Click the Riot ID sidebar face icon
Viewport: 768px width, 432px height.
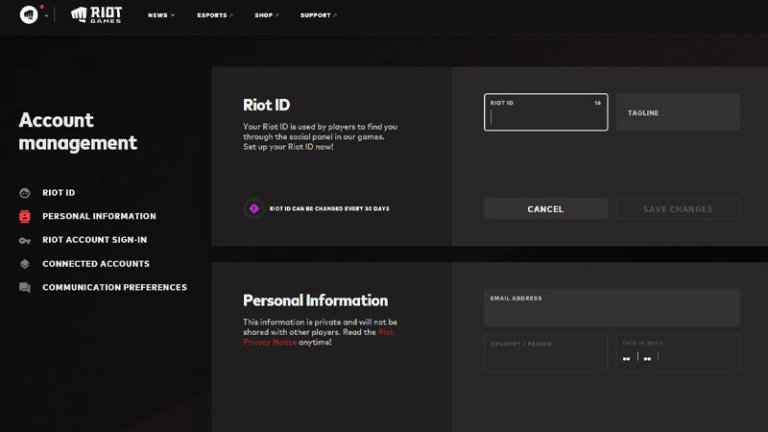click(x=24, y=193)
